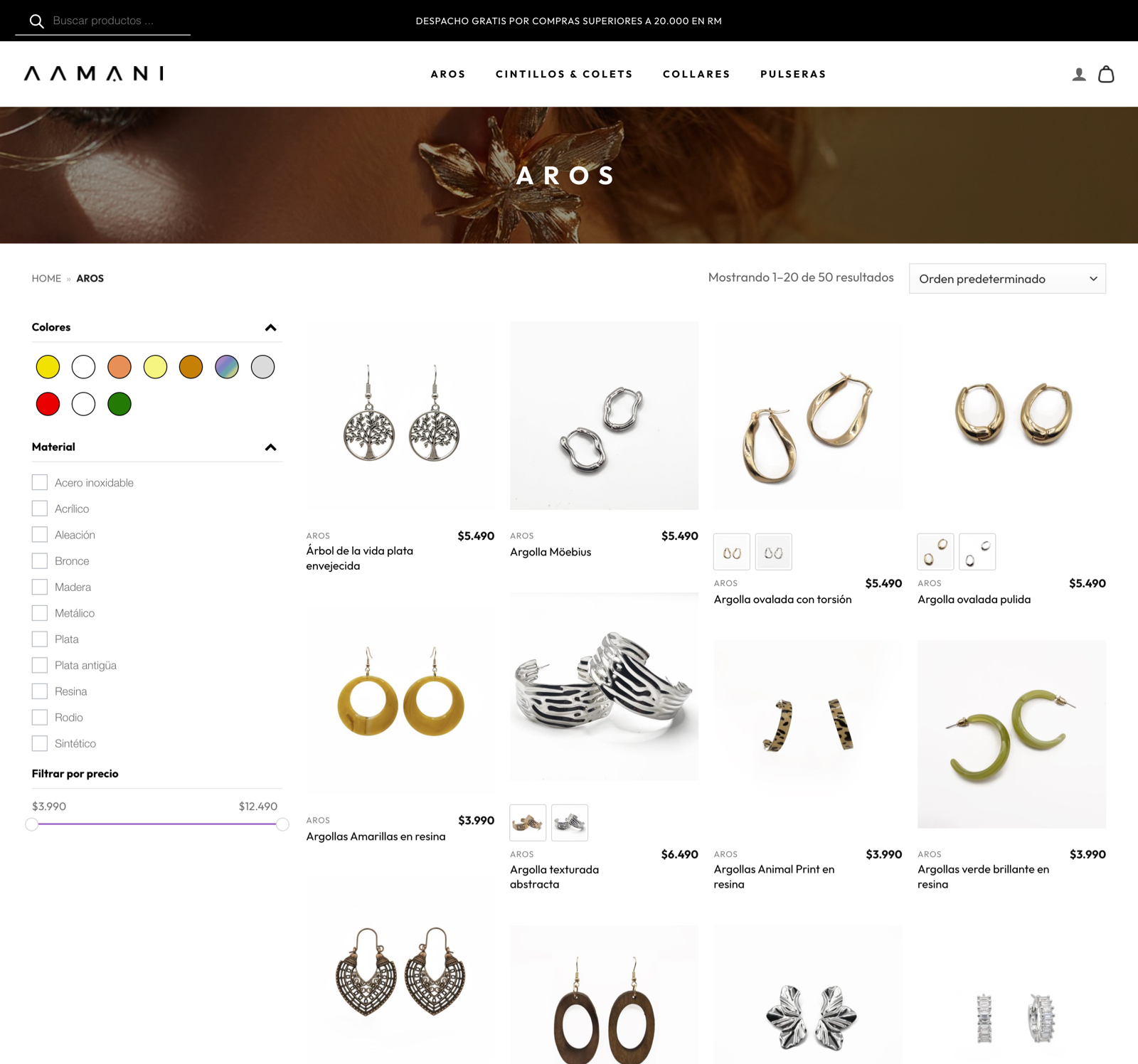Go to HOME breadcrumb link

[46, 278]
